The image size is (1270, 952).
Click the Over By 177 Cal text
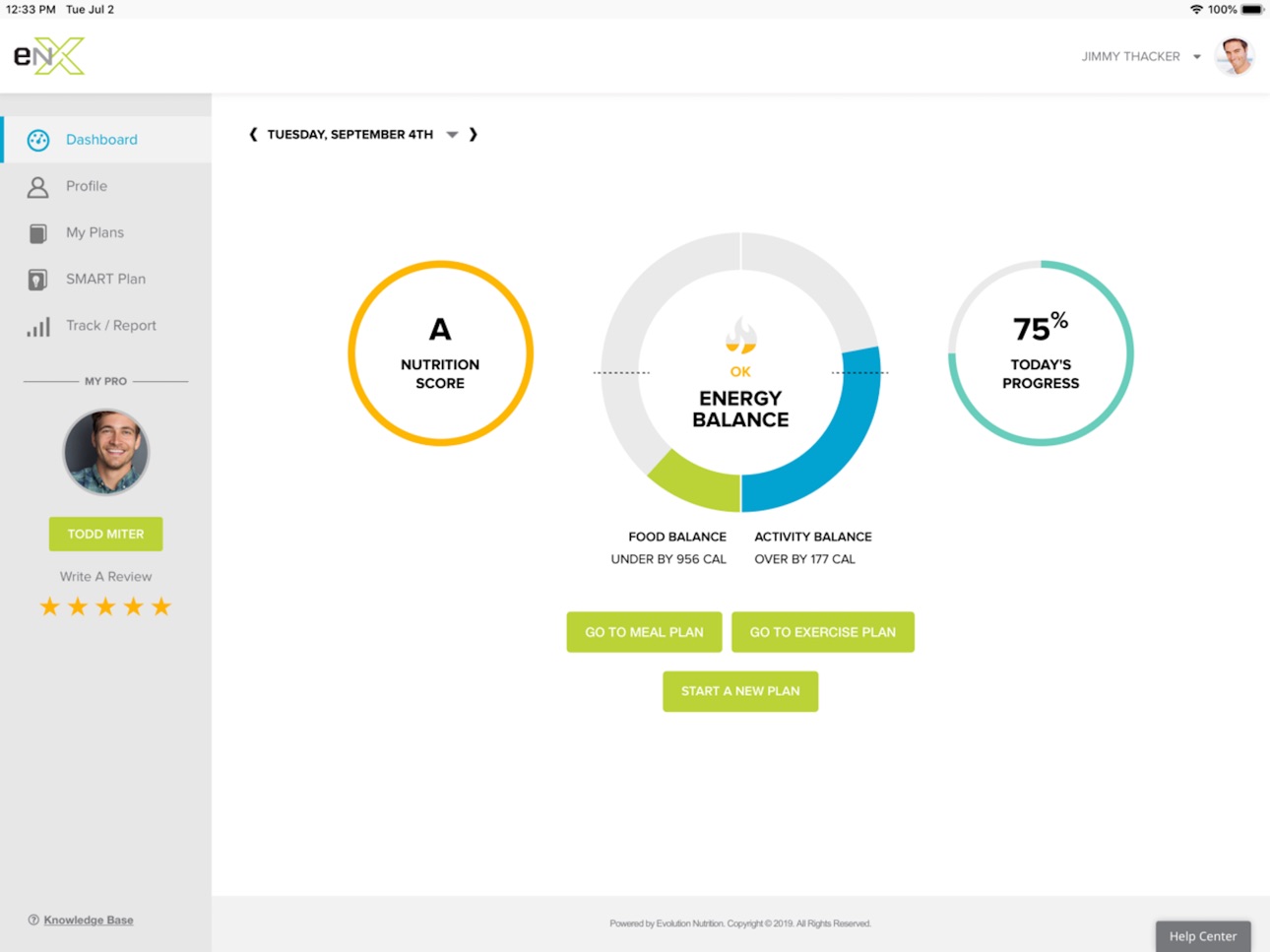[x=805, y=559]
